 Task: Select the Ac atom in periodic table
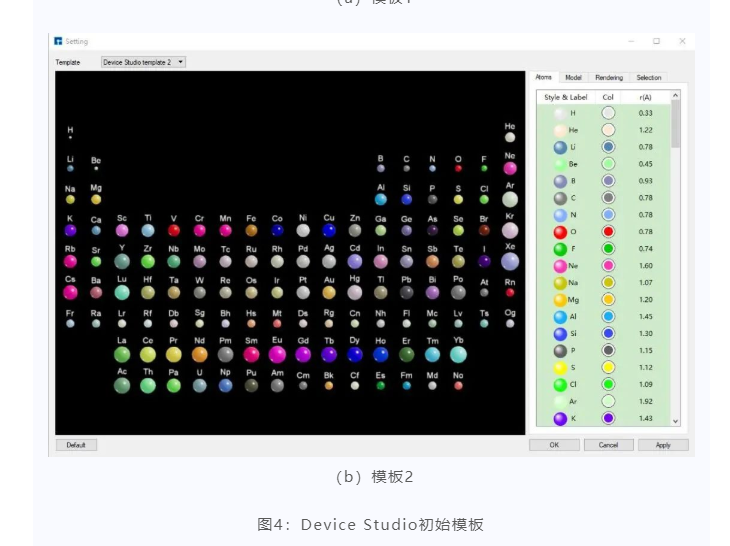122,385
